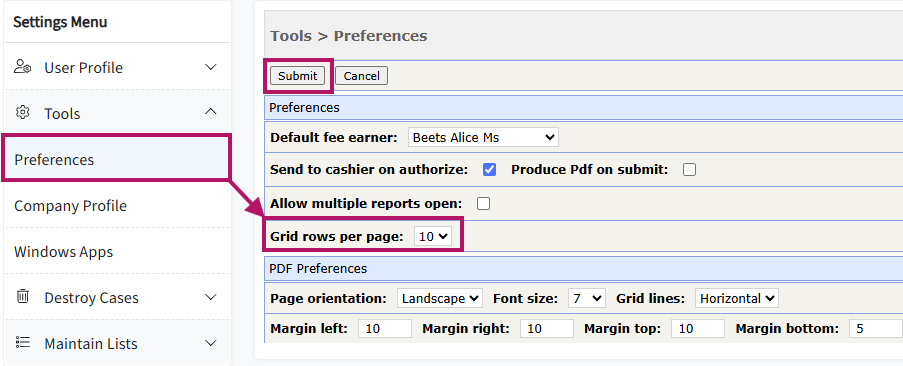Click the Submit button
The height and width of the screenshot is (366, 903).
point(298,76)
